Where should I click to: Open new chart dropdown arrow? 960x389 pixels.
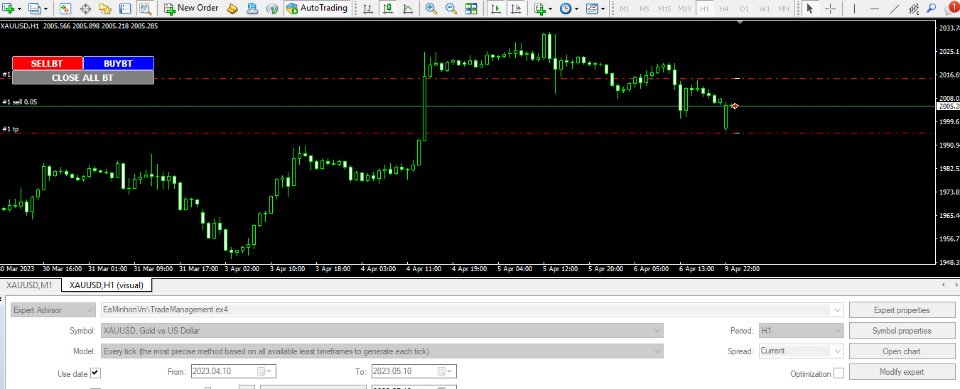pos(20,9)
